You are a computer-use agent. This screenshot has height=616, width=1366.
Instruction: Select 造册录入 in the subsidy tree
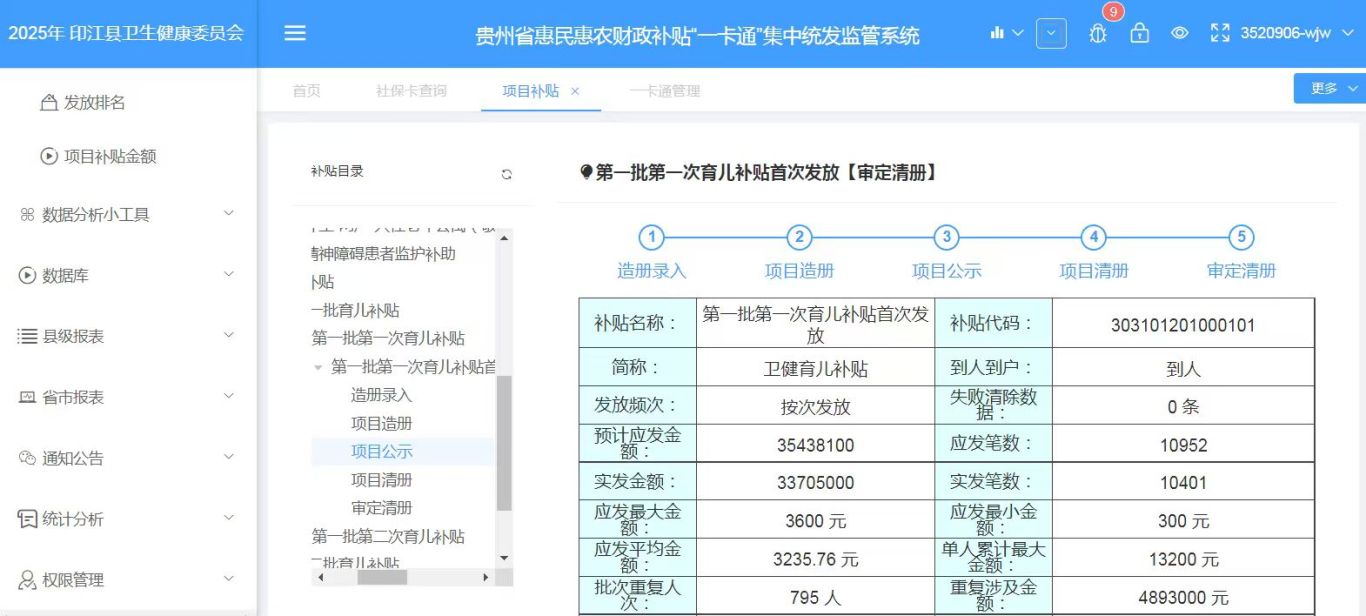coord(381,395)
